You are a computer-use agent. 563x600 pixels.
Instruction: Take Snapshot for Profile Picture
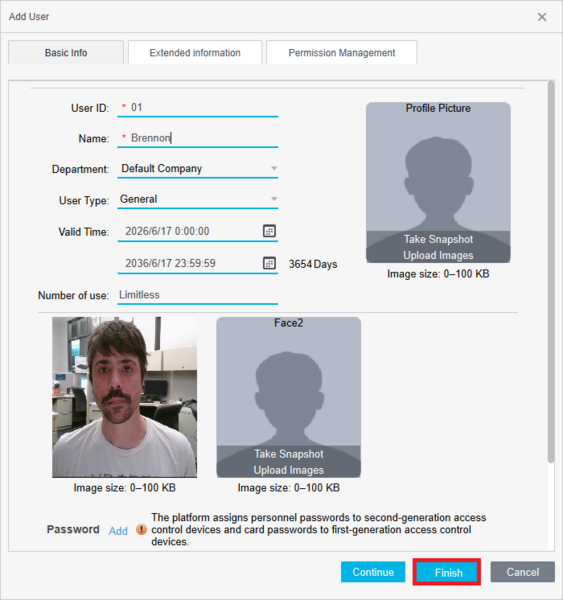click(x=438, y=239)
